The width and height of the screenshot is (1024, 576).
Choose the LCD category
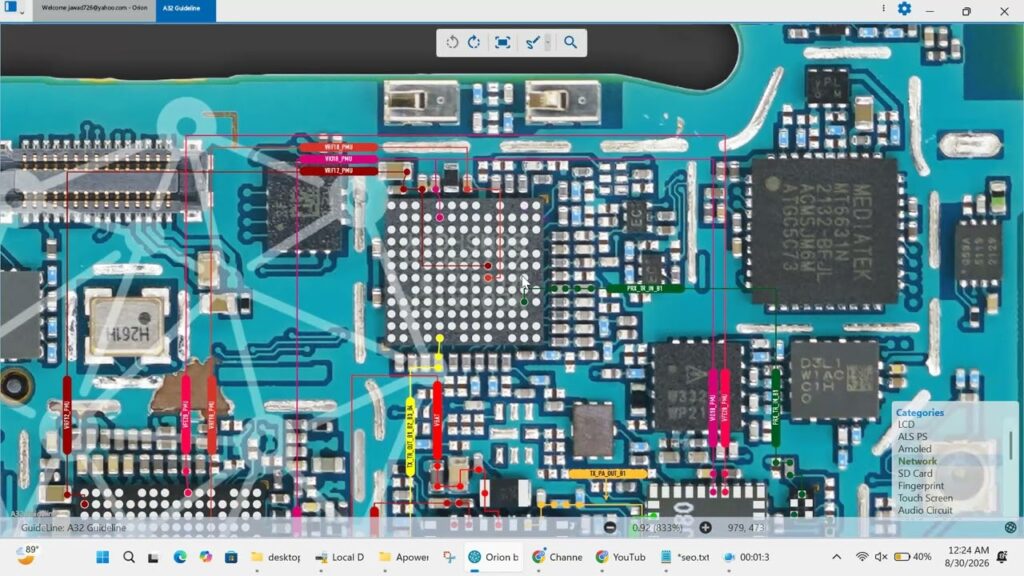[x=906, y=424]
